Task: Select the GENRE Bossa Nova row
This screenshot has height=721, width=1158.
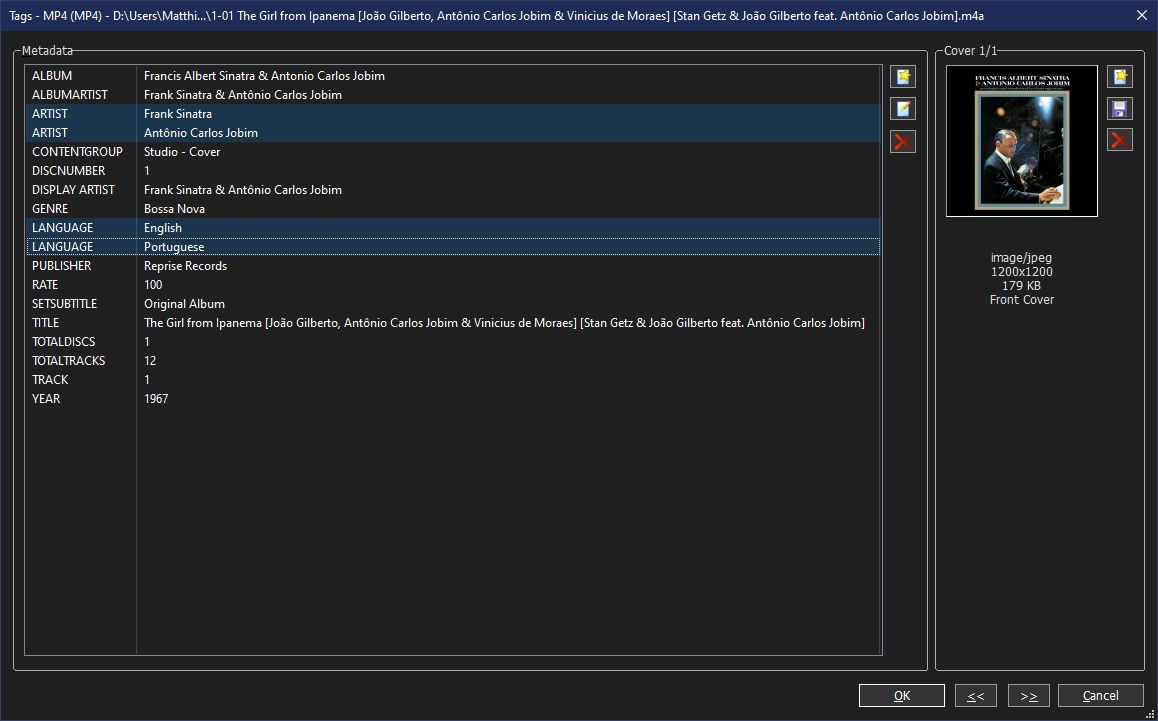Action: [453, 208]
